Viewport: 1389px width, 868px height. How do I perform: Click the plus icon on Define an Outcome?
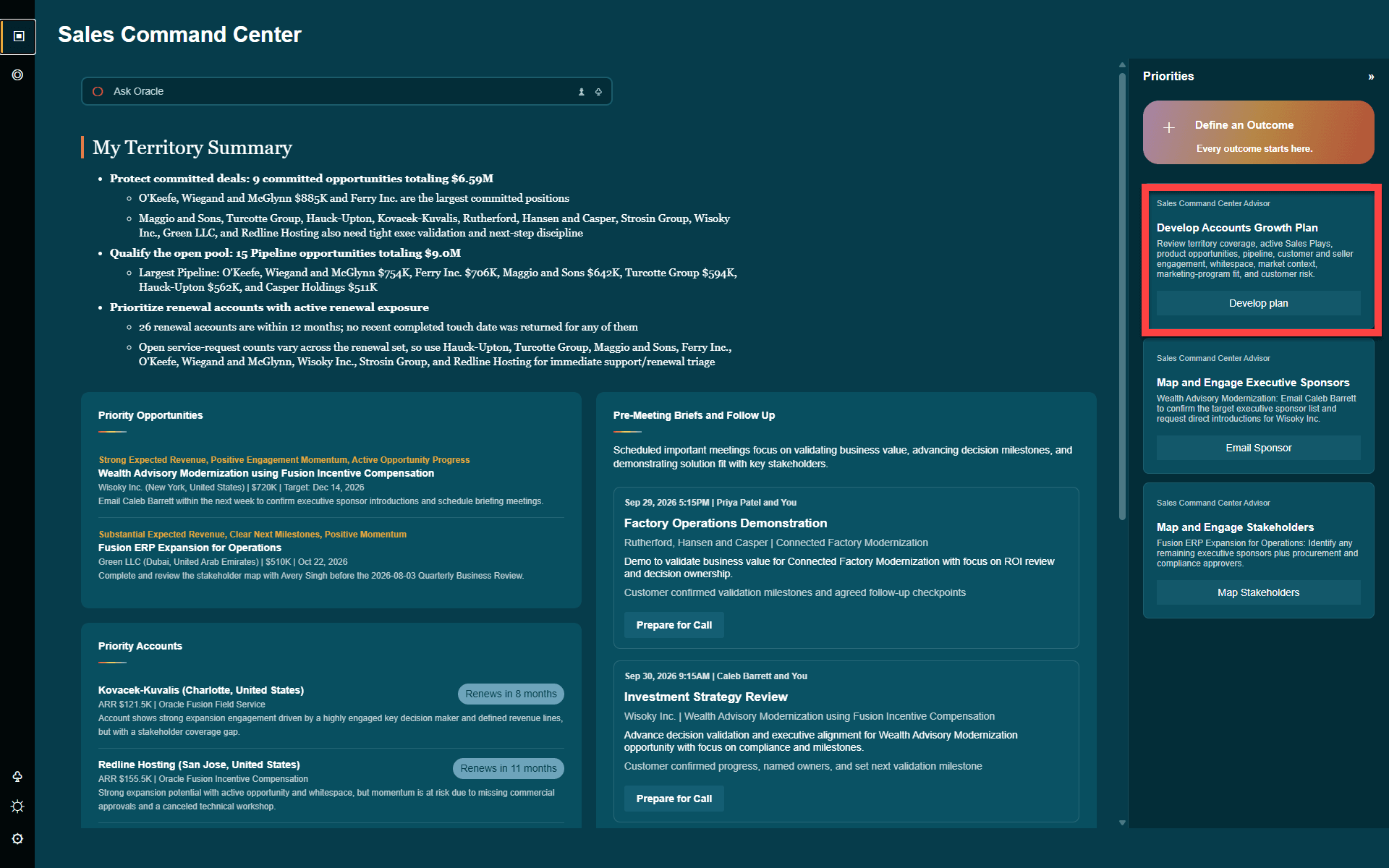[1169, 128]
